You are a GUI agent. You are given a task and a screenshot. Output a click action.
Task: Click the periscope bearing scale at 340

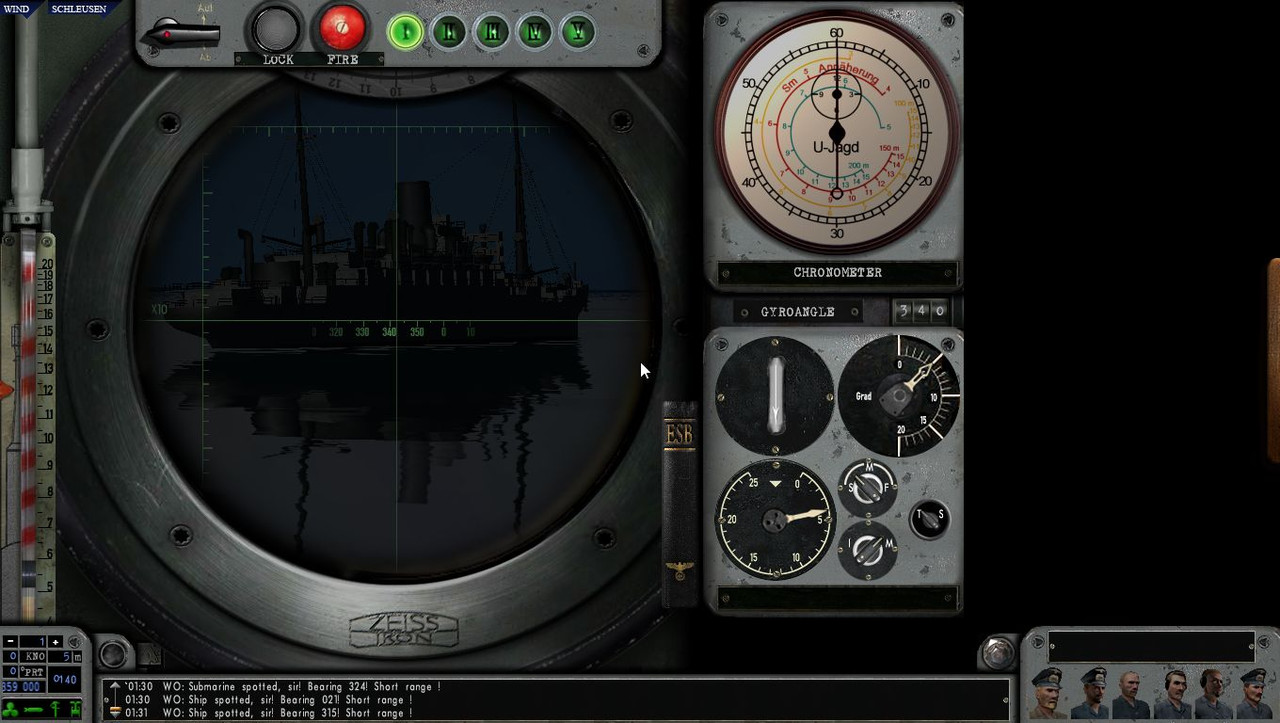(390, 331)
